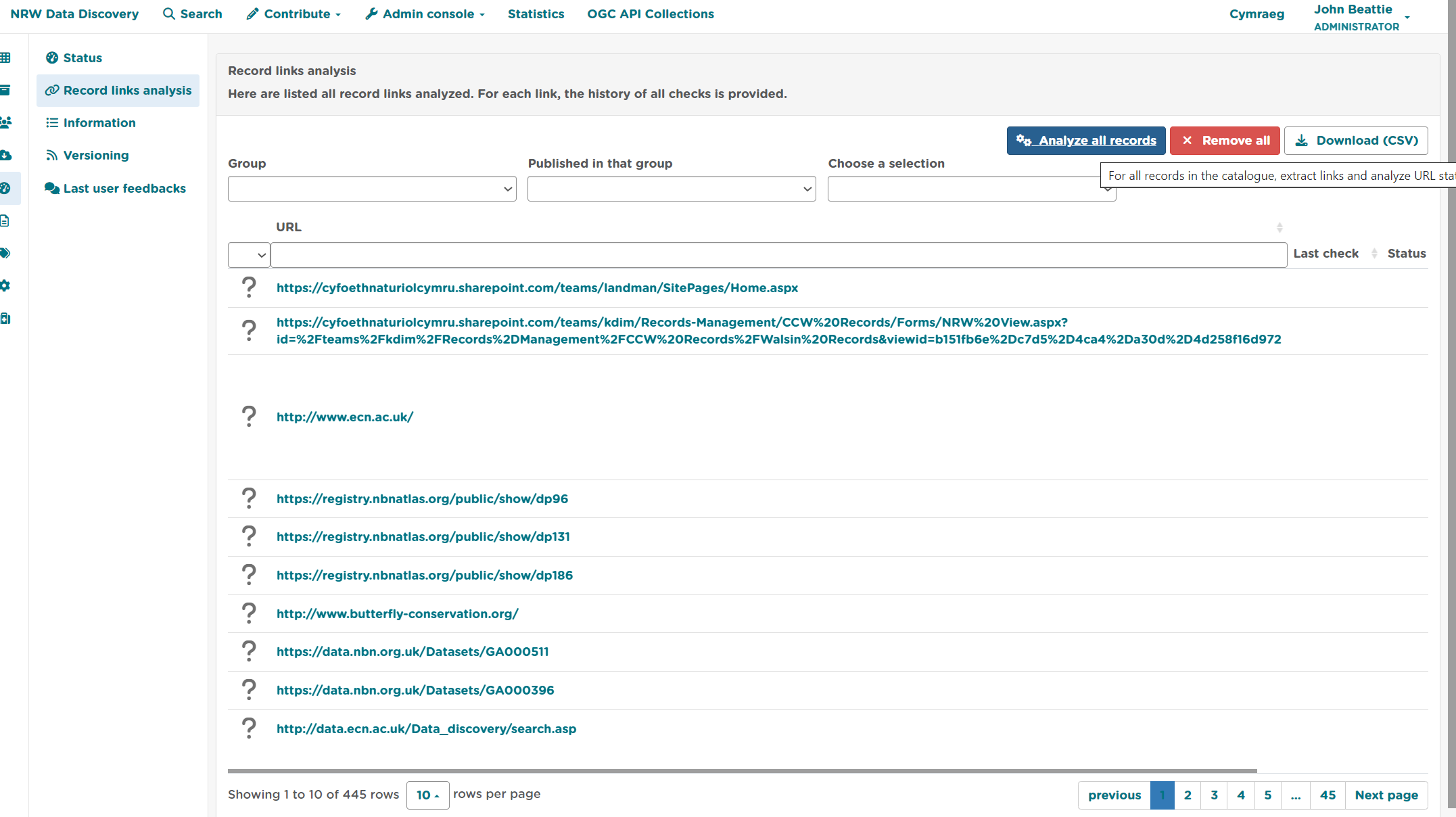Image resolution: width=1456 pixels, height=817 pixels.
Task: Click the previous page button
Action: tap(1114, 795)
